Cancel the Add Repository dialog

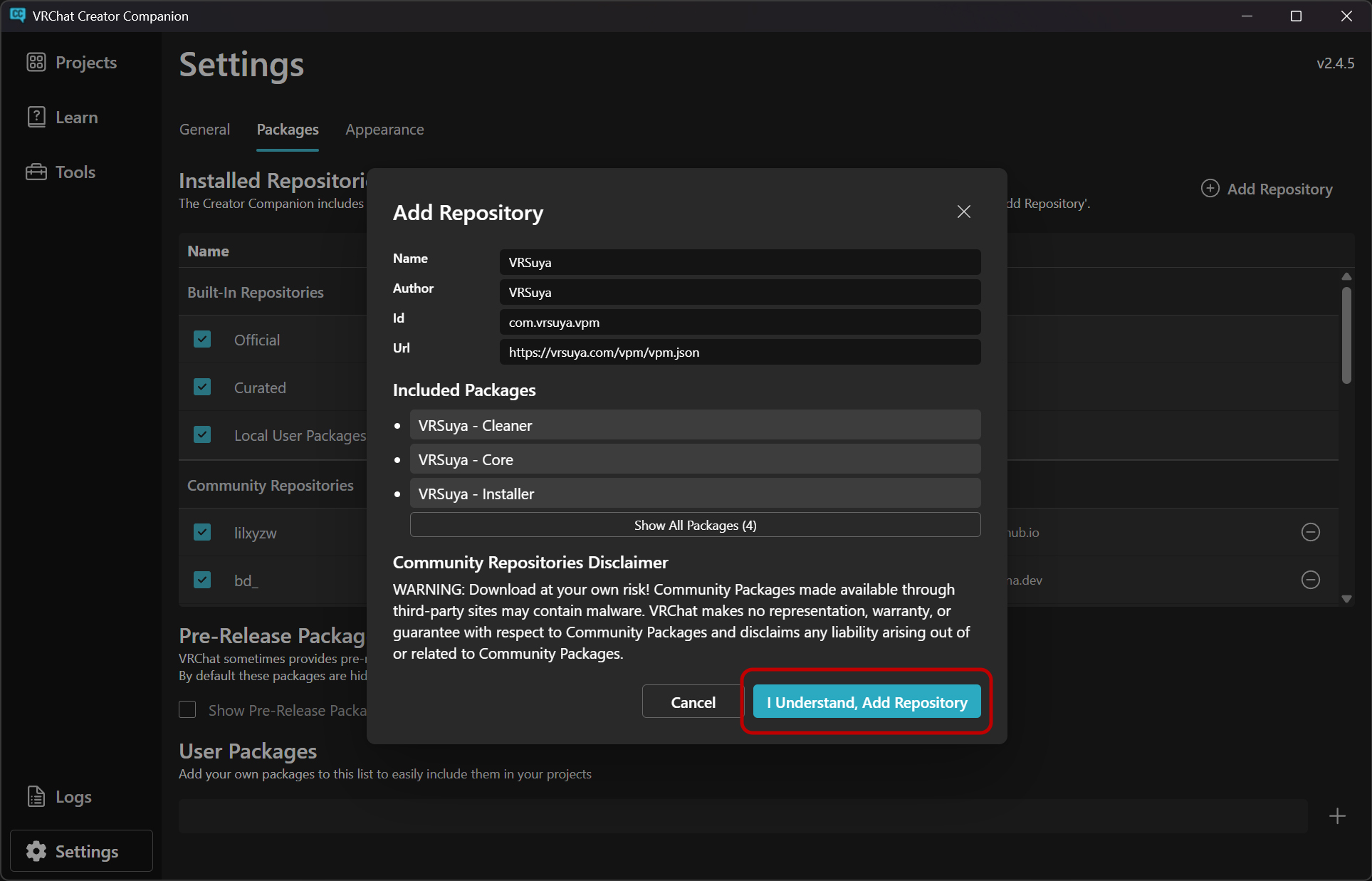693,702
